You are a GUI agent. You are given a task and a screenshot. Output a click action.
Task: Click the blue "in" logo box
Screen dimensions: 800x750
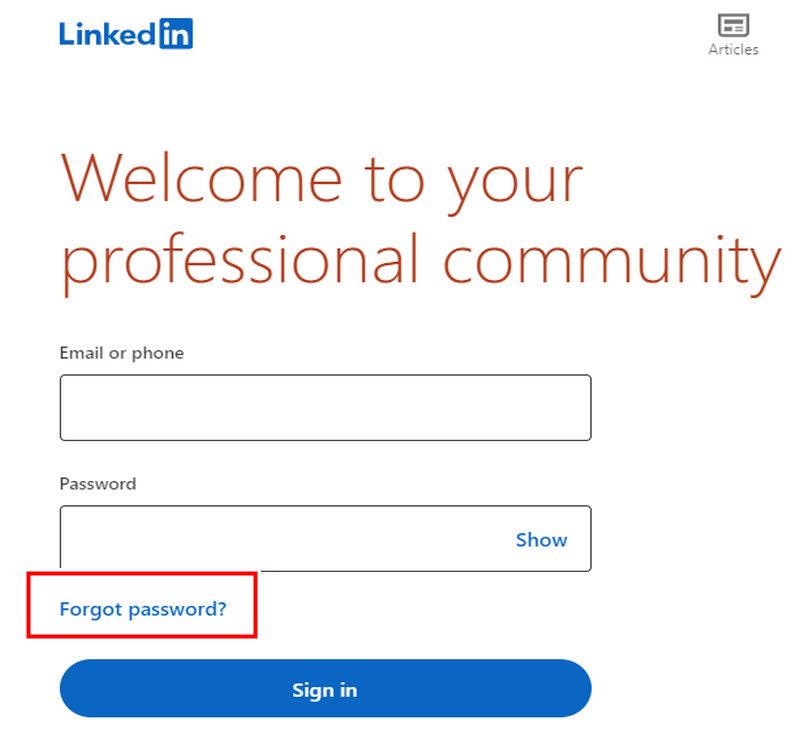(176, 33)
